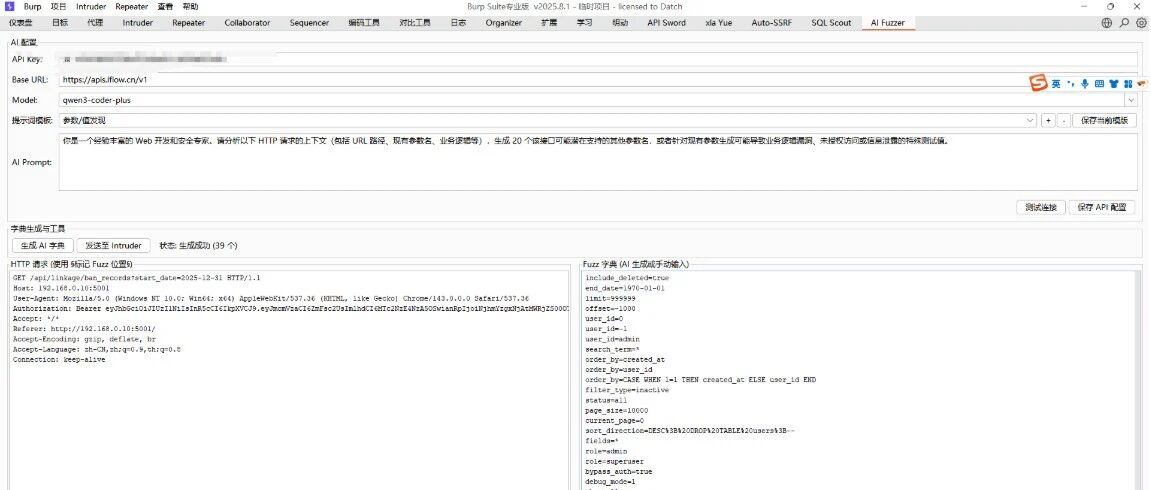Switch to the SQL Scout tab
1151x490 pixels.
pyautogui.click(x=831, y=23)
